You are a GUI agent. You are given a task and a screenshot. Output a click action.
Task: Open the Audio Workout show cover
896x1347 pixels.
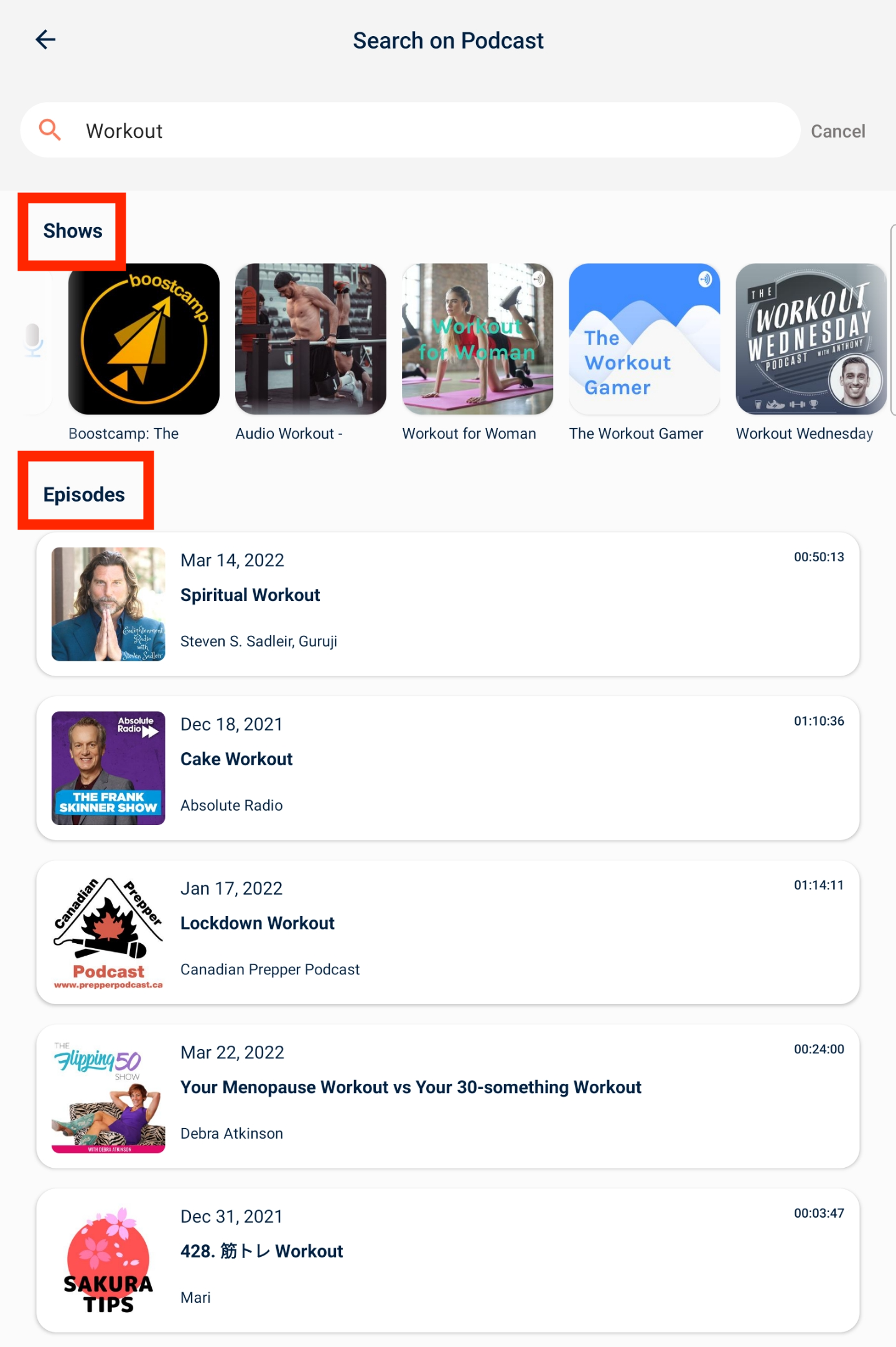click(x=310, y=339)
